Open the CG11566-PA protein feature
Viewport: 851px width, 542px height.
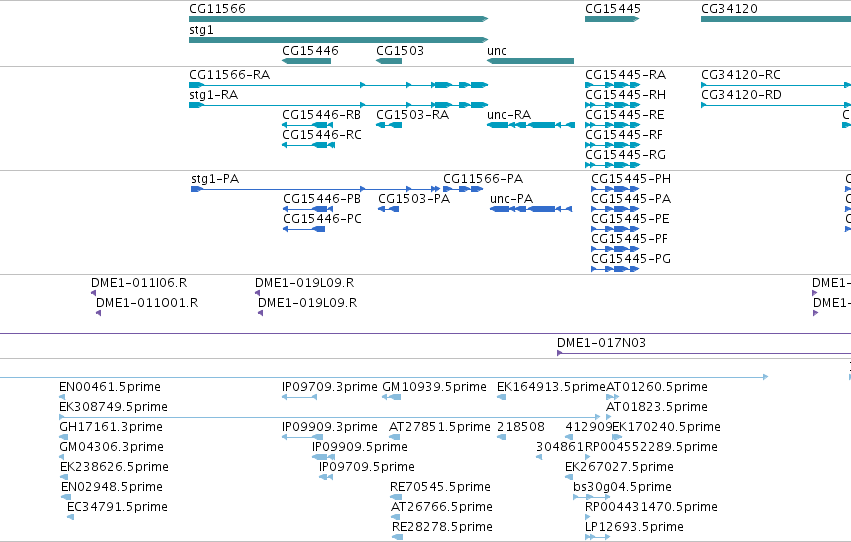[x=463, y=189]
